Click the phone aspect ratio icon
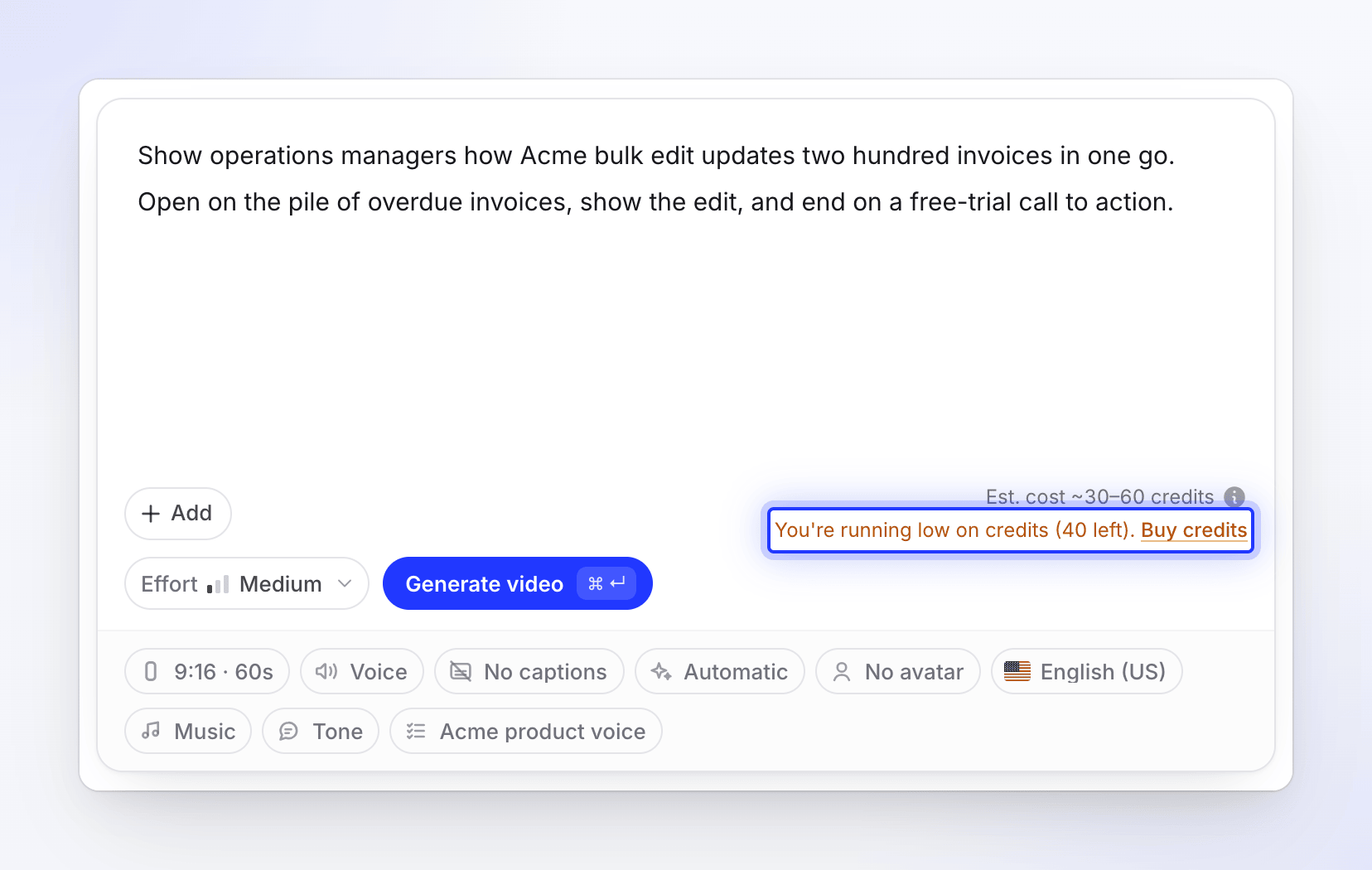This screenshot has width=1372, height=870. point(151,671)
